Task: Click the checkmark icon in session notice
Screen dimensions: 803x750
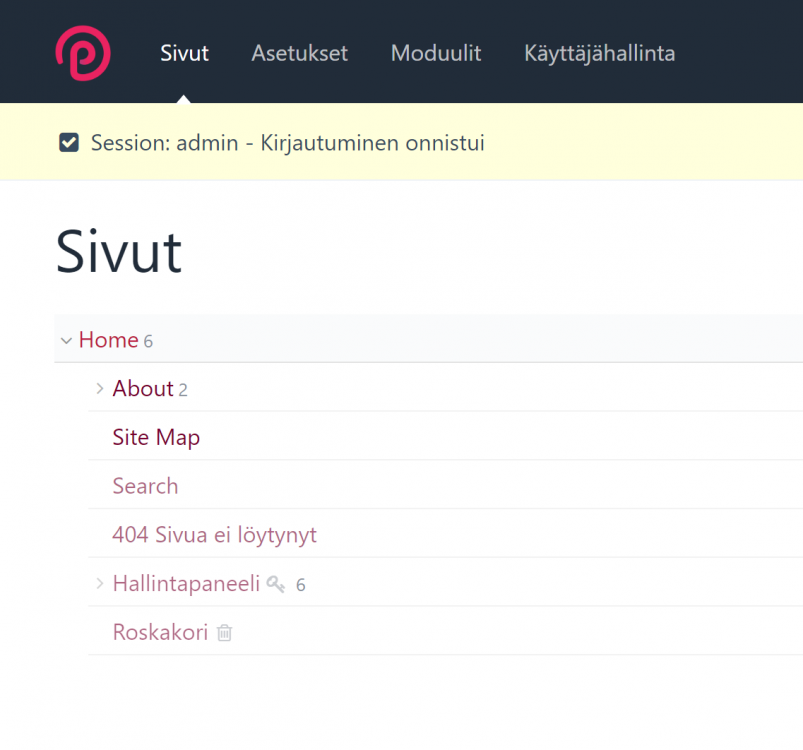Action: pyautogui.click(x=69, y=143)
